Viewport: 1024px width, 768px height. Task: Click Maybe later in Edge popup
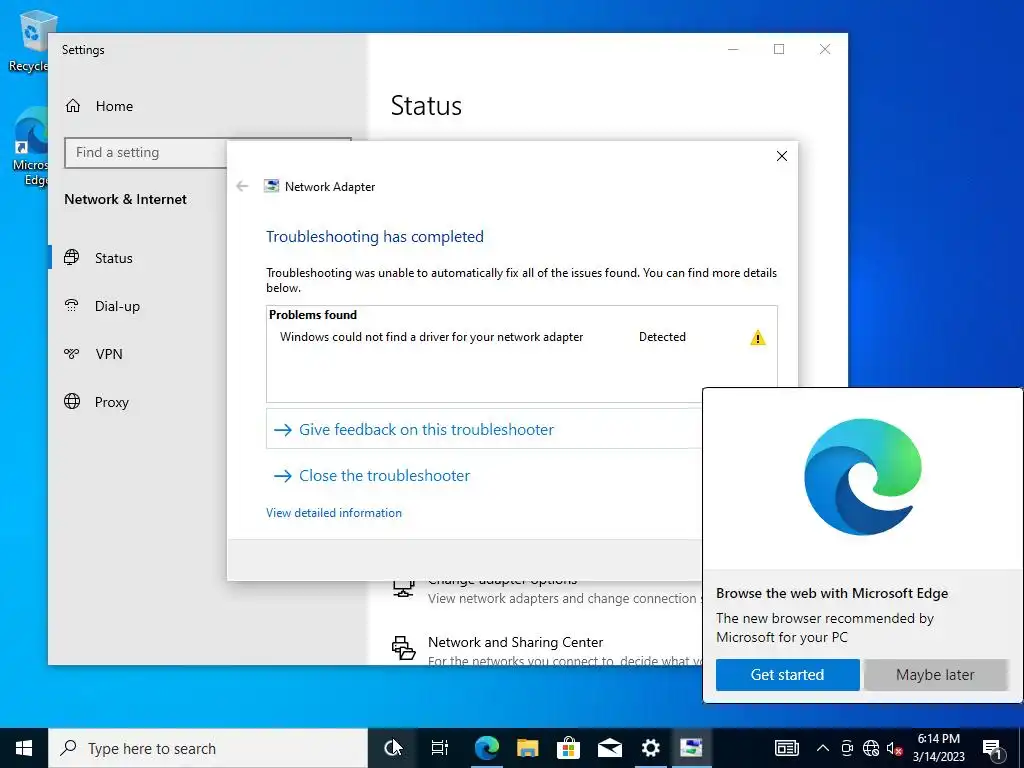coord(935,675)
